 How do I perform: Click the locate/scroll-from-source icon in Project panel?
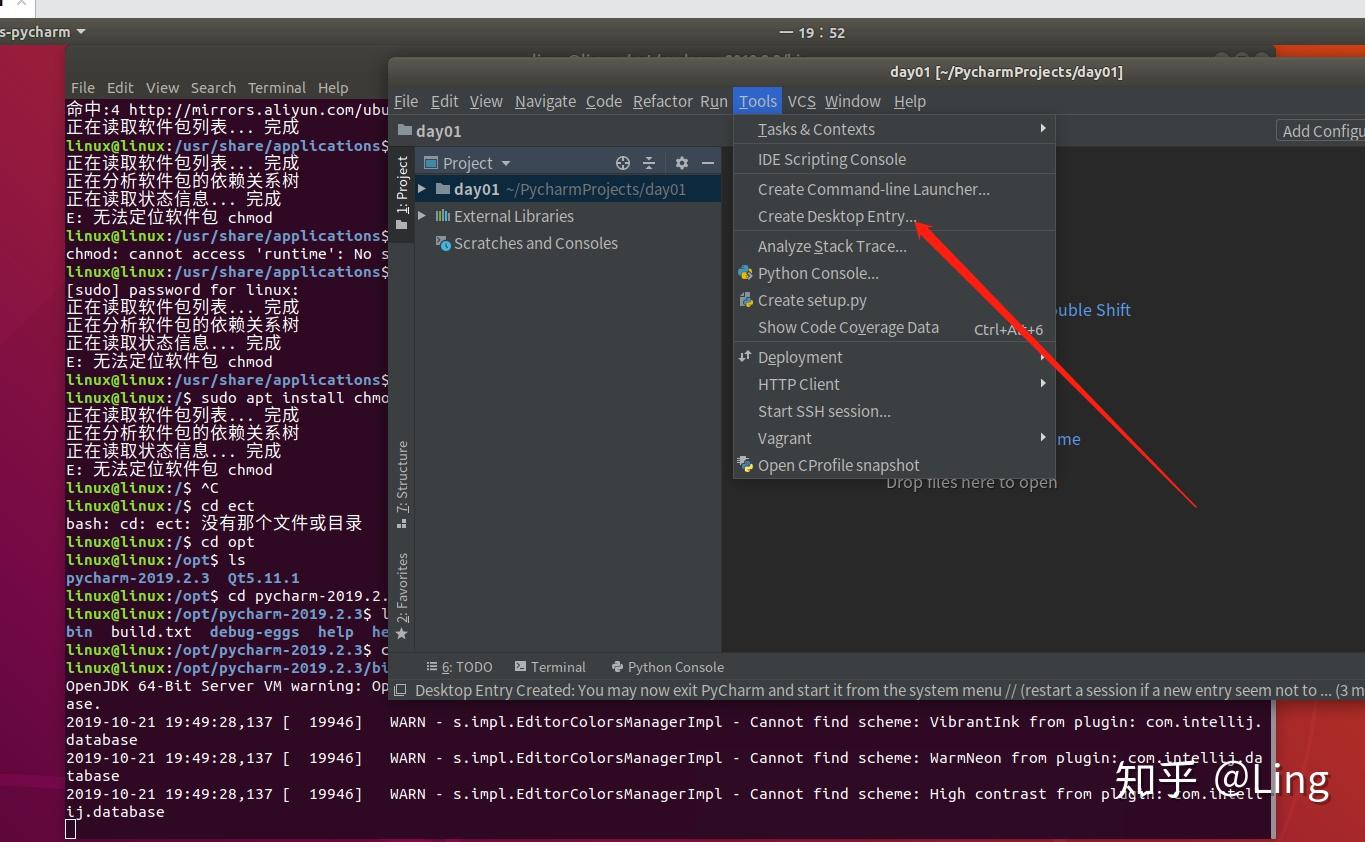coord(623,163)
